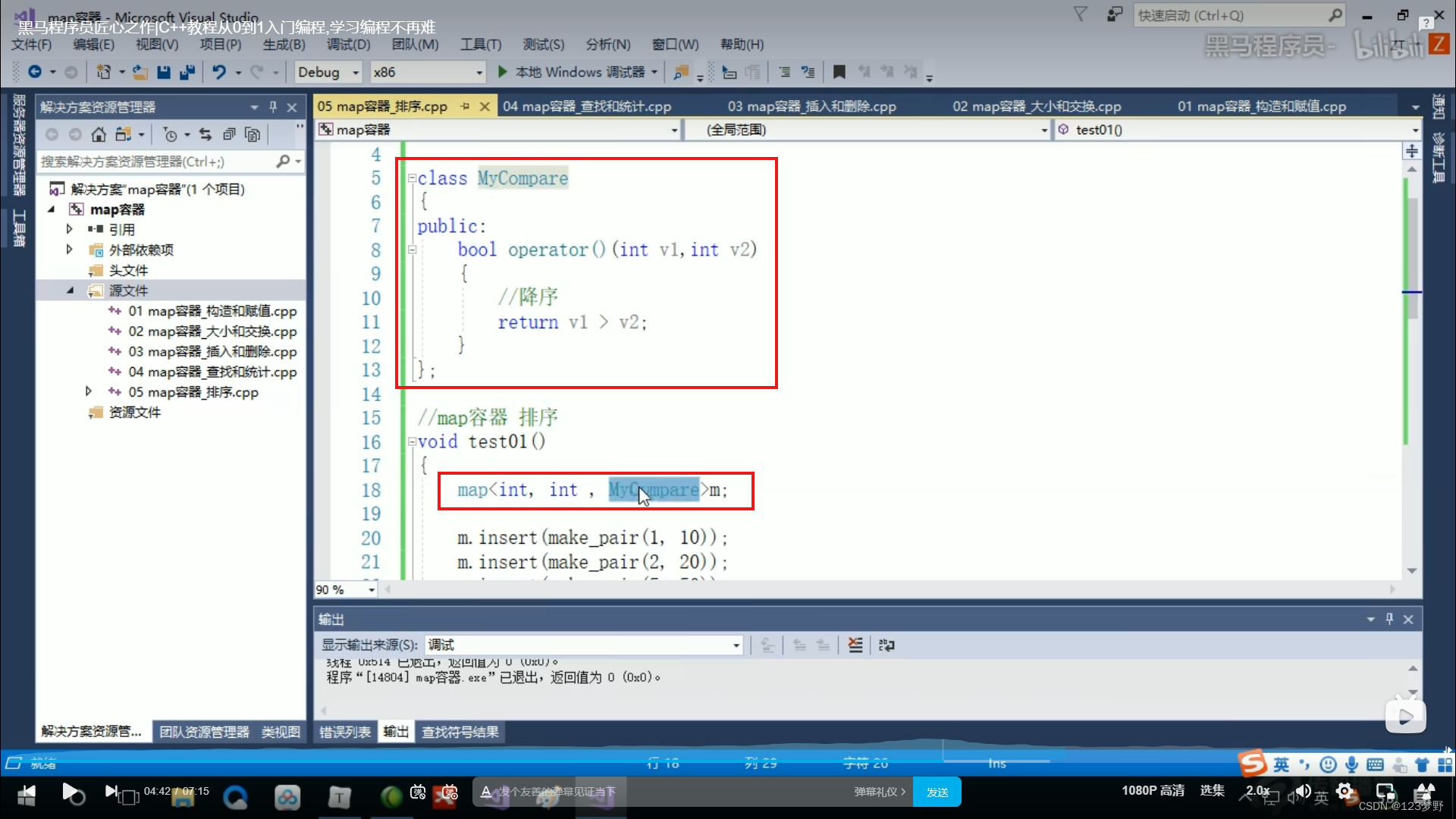Collapse the MyCompare class code block

[412, 178]
